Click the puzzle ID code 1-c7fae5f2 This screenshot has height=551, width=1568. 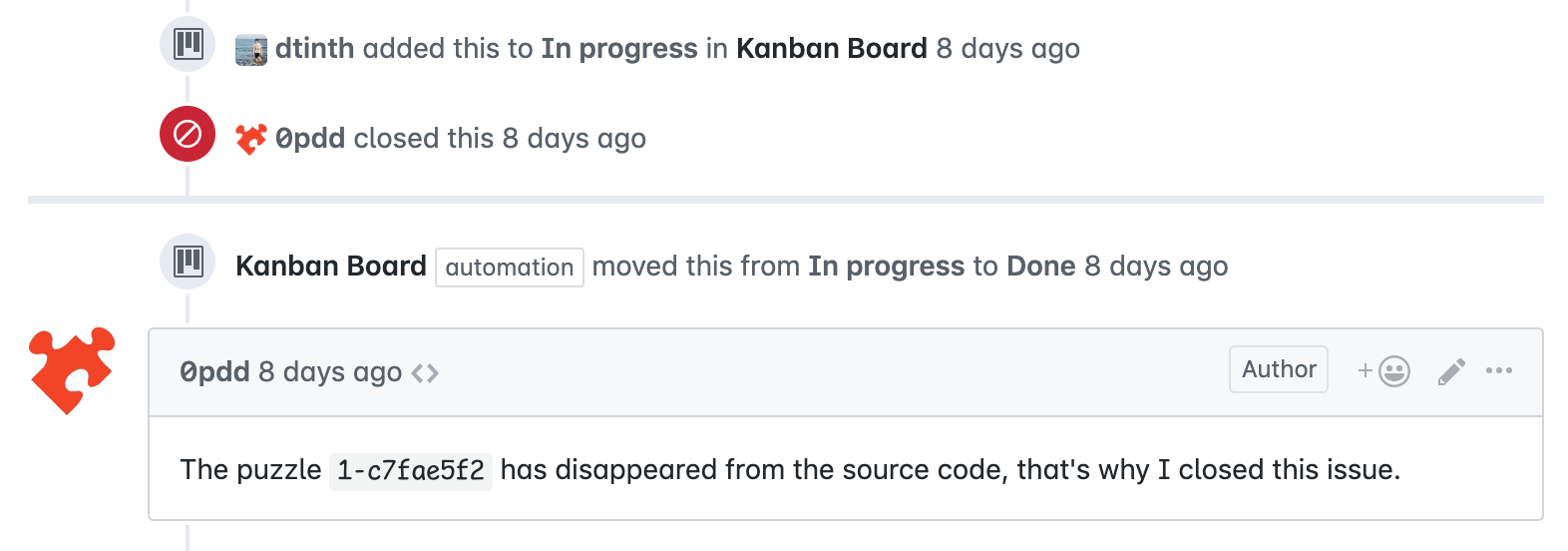click(x=410, y=470)
